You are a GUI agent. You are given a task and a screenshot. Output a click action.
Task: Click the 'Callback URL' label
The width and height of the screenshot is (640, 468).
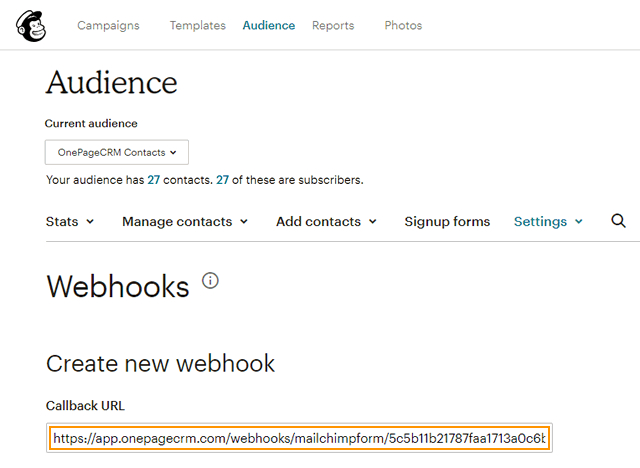click(x=85, y=406)
